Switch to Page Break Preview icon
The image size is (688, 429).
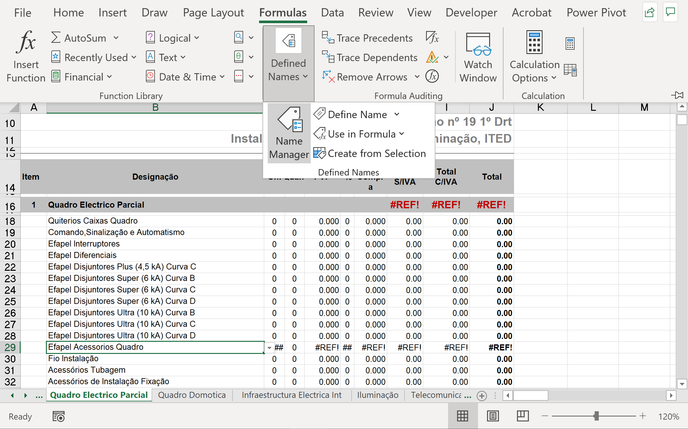coord(523,416)
